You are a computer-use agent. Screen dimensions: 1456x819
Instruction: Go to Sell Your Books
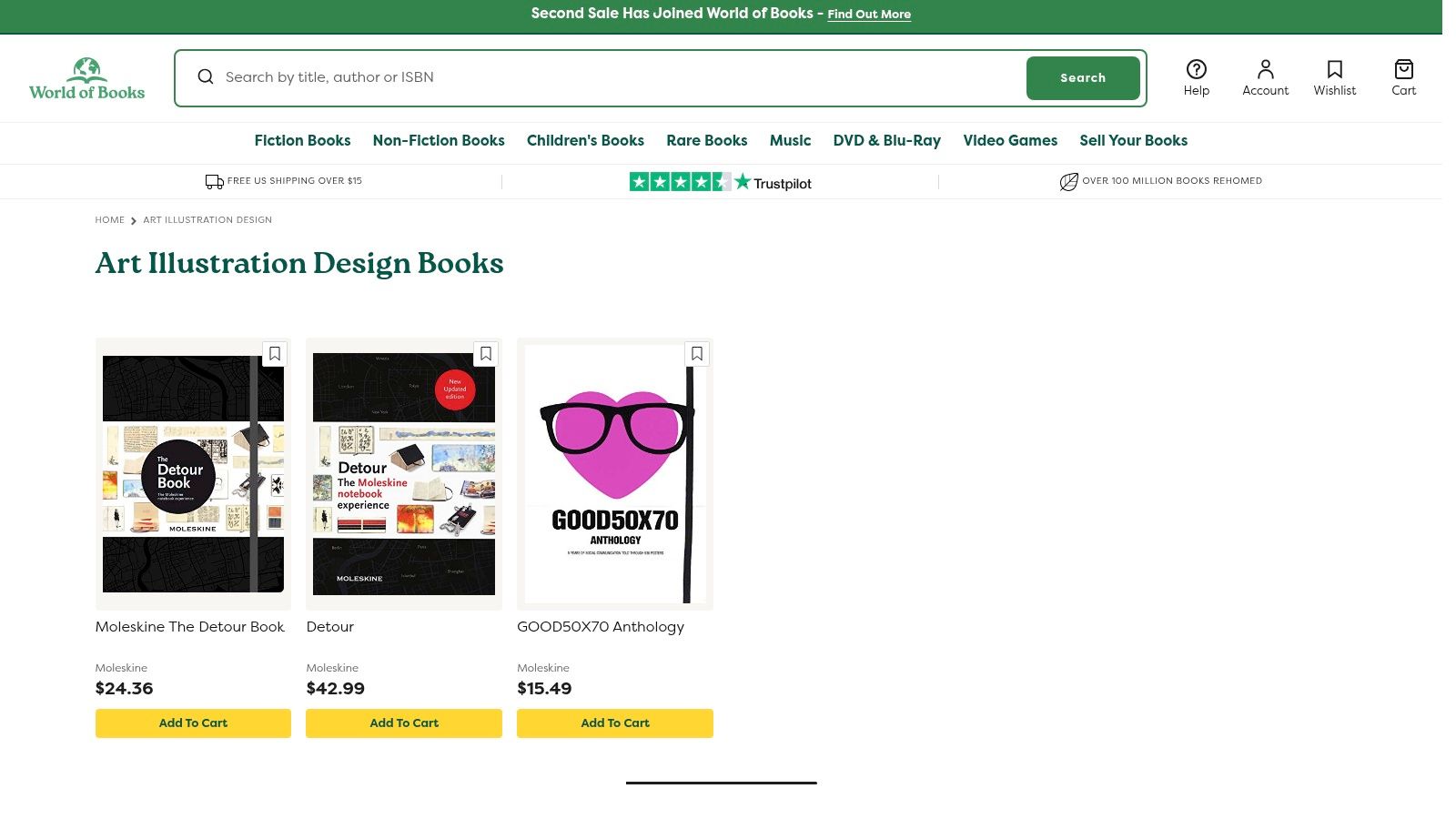(x=1133, y=141)
